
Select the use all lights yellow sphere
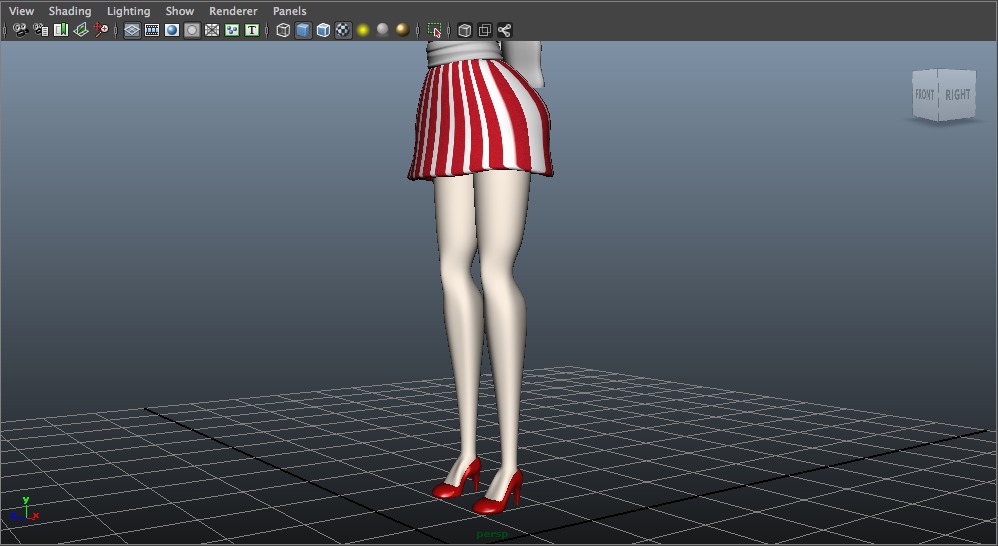(363, 30)
